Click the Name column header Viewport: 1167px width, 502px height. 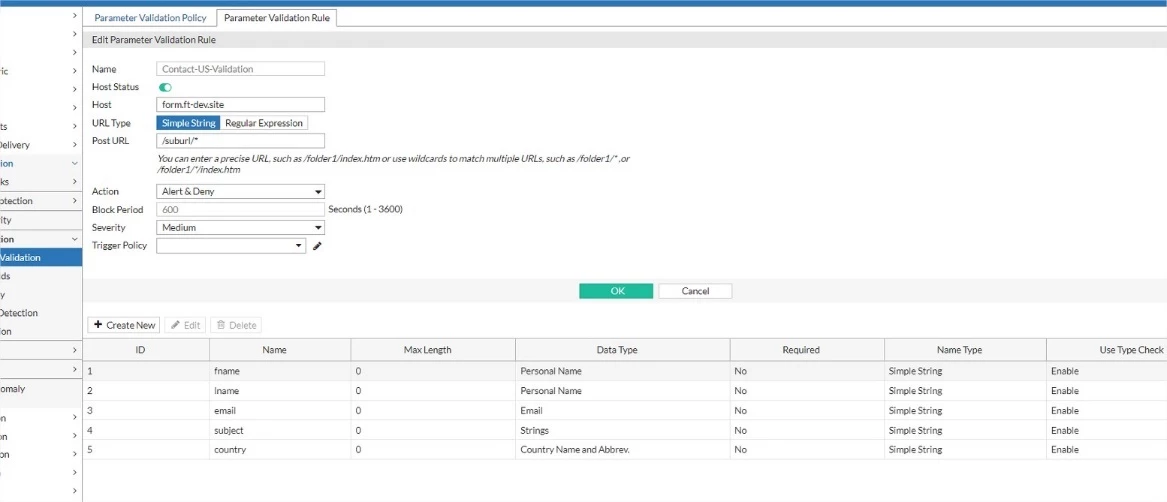(x=280, y=350)
